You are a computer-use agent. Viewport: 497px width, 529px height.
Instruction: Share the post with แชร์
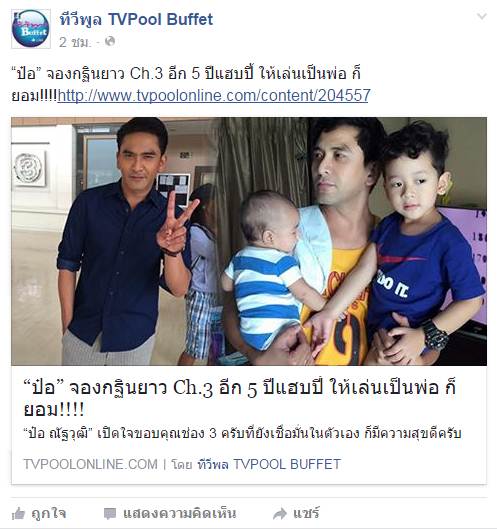306,514
